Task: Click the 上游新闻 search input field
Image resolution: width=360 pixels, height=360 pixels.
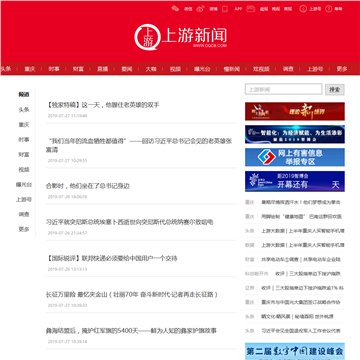Action: pos(284,89)
